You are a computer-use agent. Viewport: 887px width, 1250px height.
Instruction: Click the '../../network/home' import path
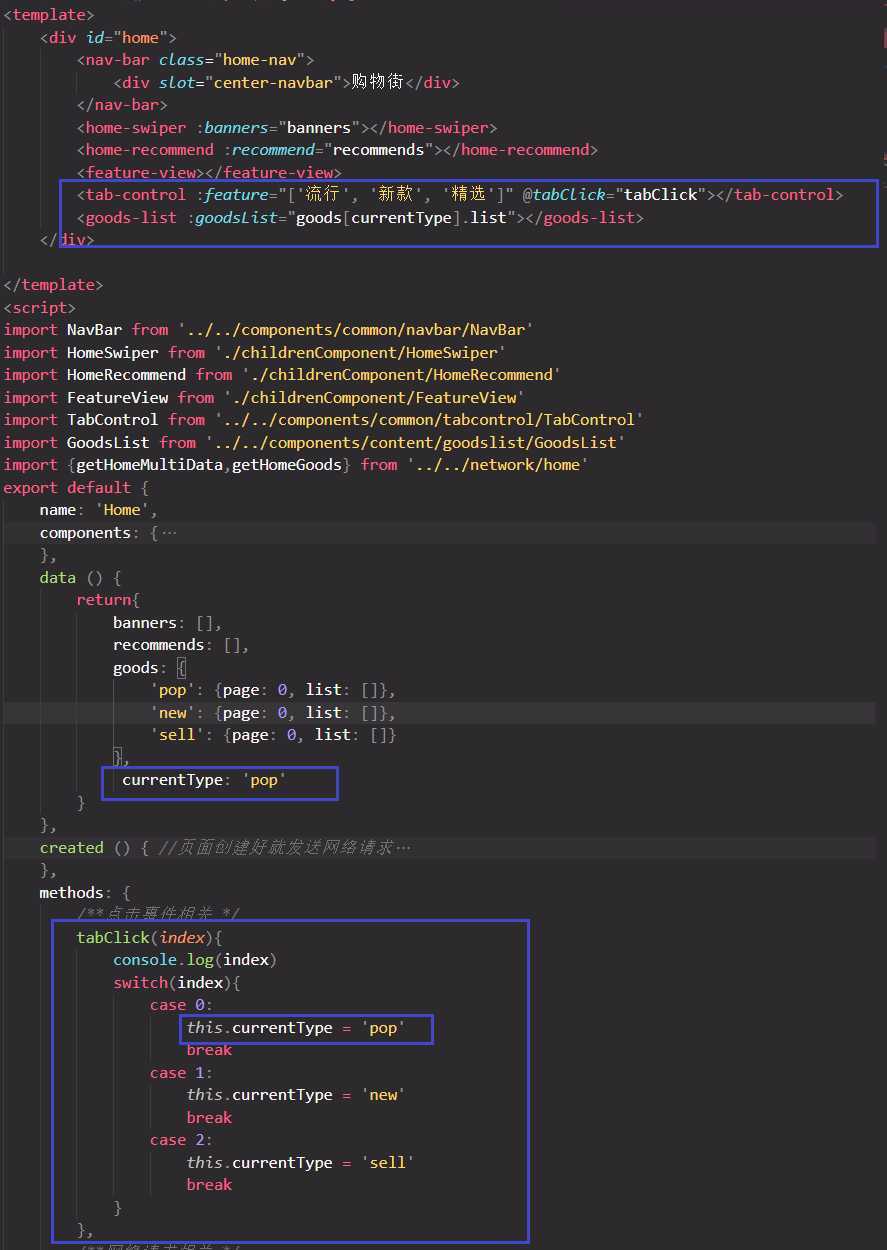(497, 465)
